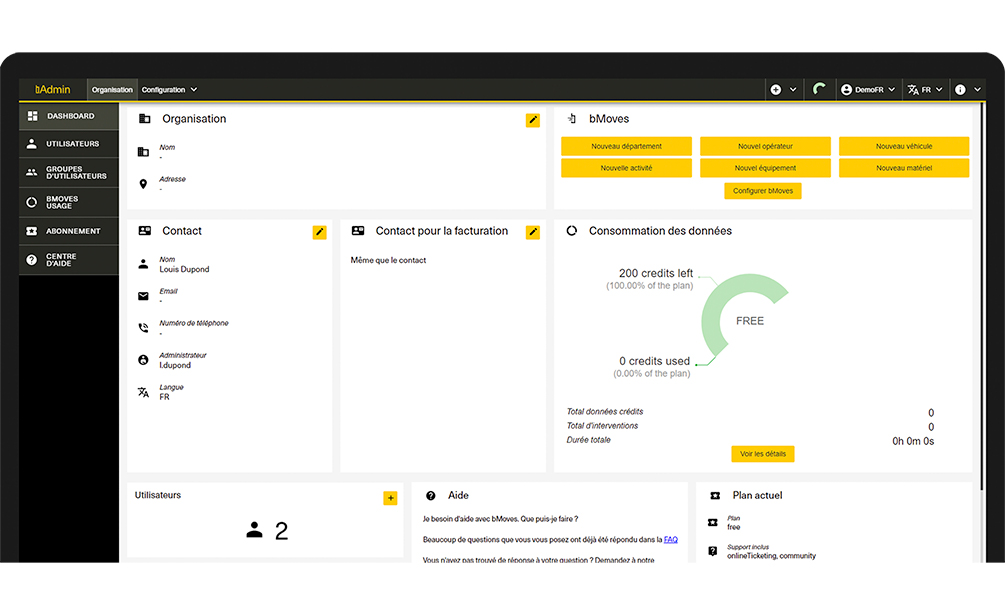Viewport: 1005px width, 615px height.
Task: Click the "200 credits left" label
Action: tap(656, 273)
